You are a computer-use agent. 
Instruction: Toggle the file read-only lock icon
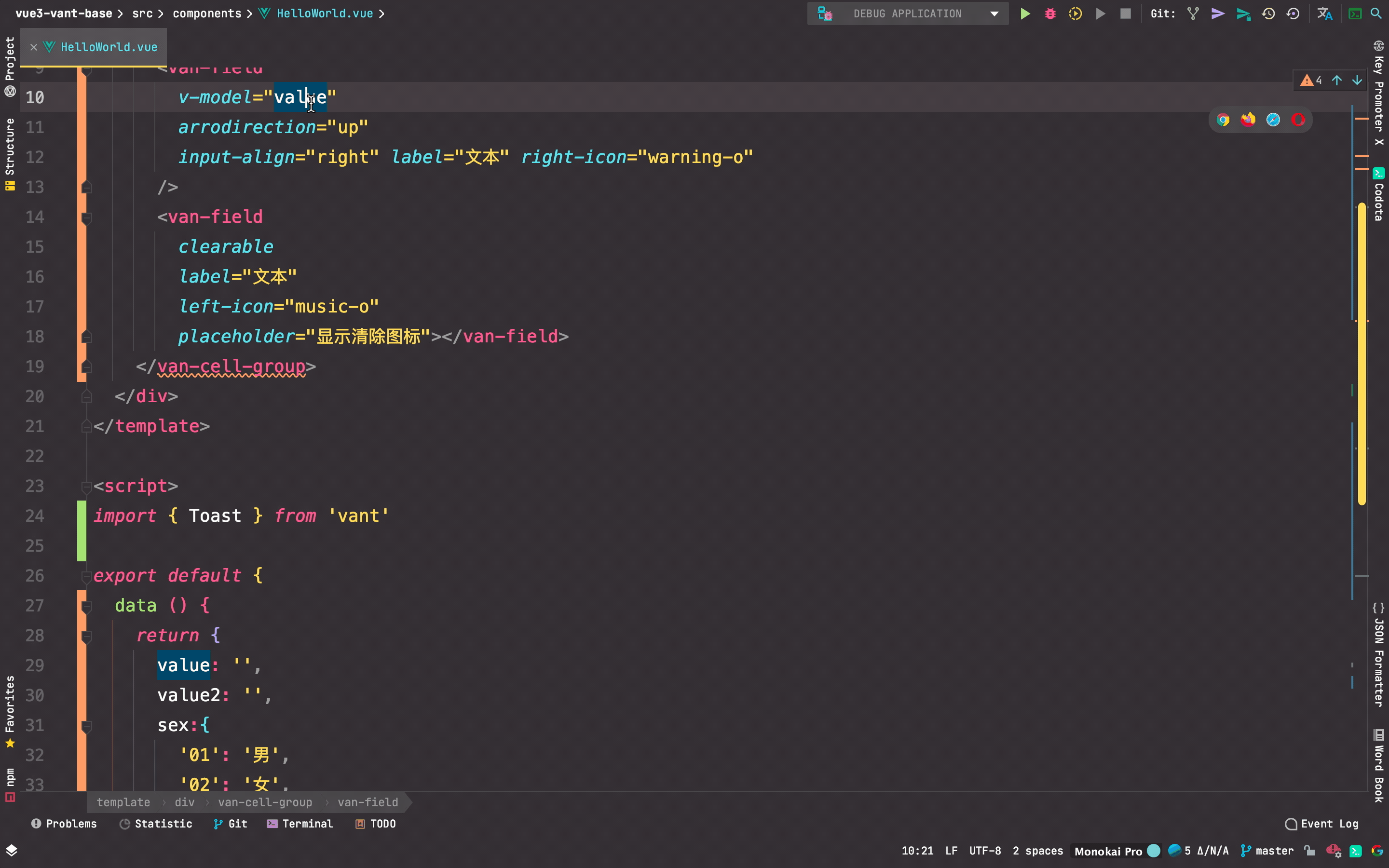click(1309, 851)
